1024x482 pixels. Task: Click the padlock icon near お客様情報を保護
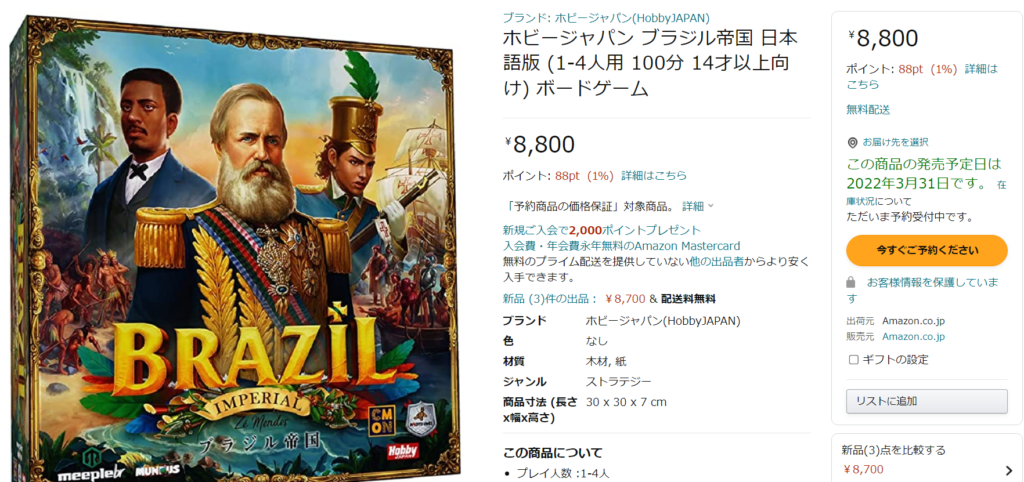tap(850, 283)
